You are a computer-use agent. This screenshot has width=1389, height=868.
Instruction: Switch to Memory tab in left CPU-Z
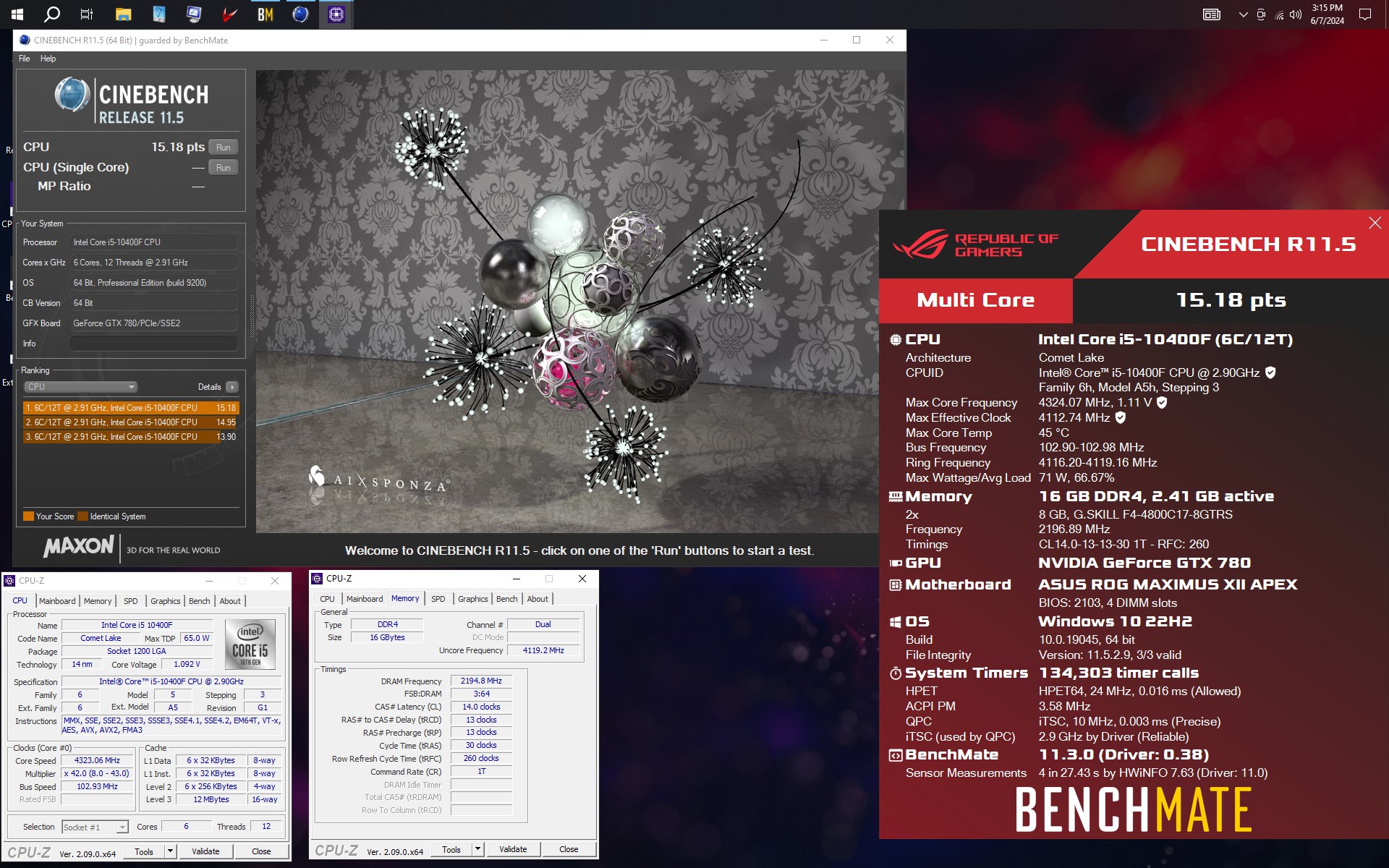[x=98, y=601]
